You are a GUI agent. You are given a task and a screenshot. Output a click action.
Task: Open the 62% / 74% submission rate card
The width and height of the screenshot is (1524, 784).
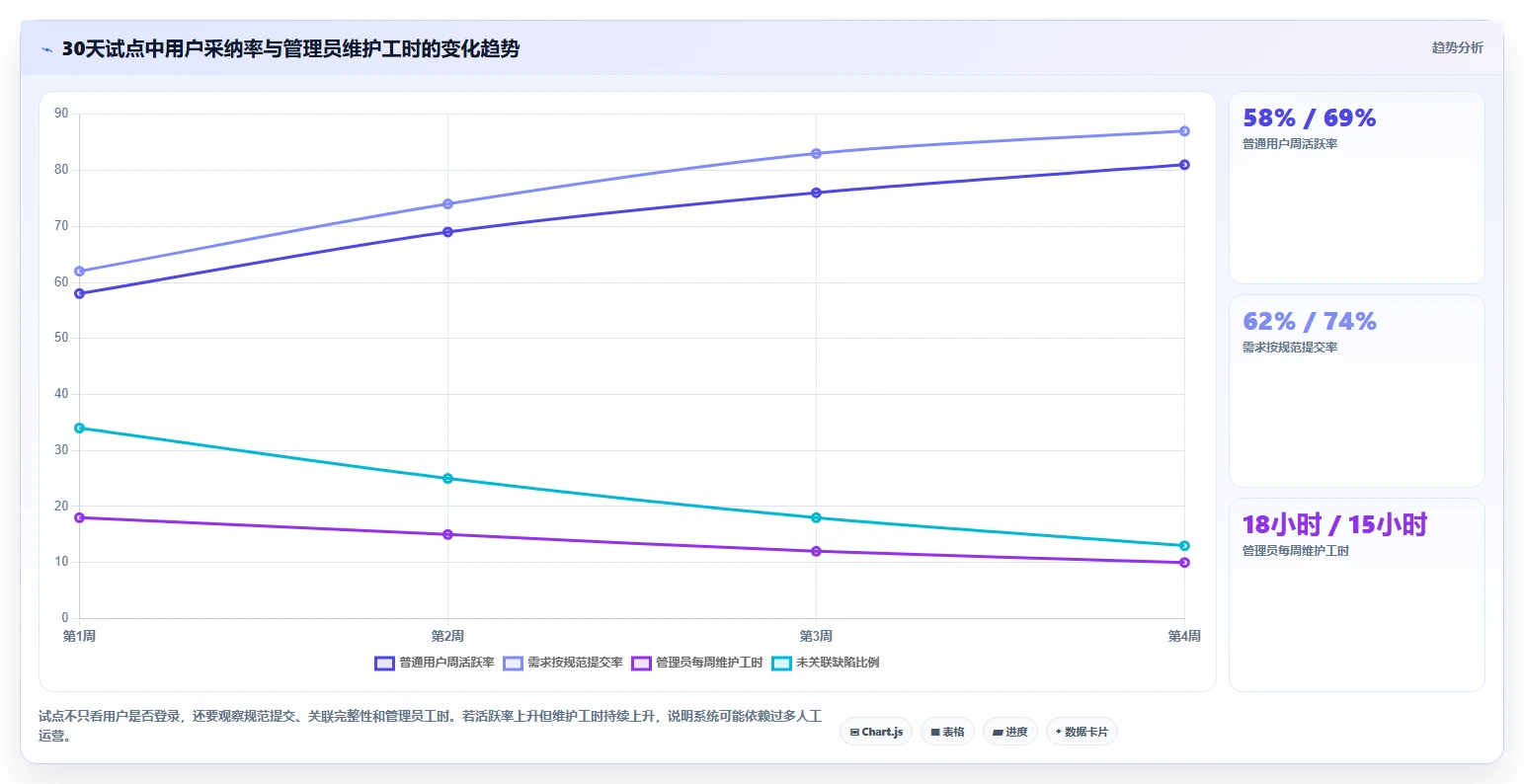(1356, 391)
